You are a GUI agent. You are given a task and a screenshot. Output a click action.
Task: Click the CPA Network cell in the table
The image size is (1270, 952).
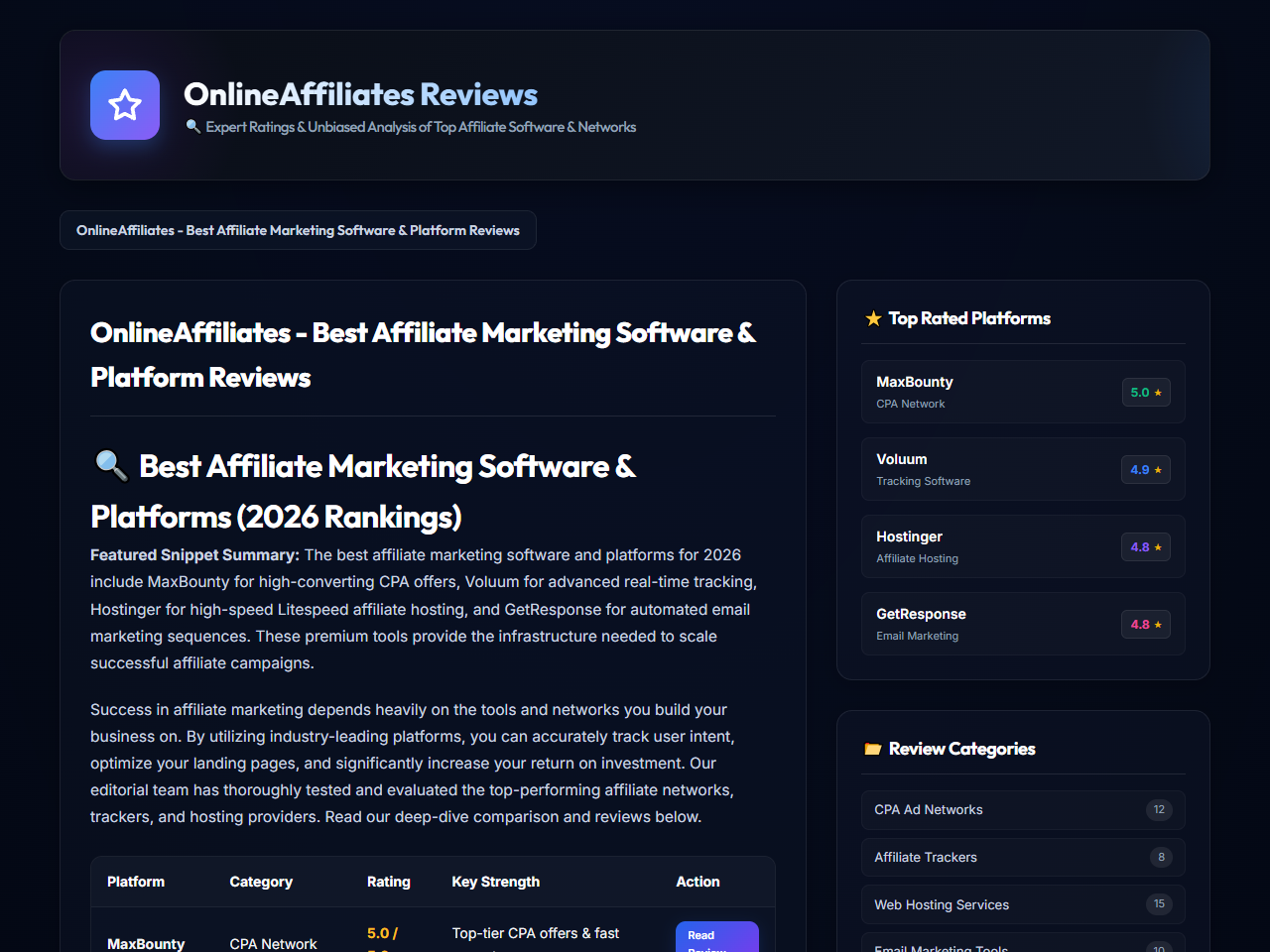click(273, 943)
